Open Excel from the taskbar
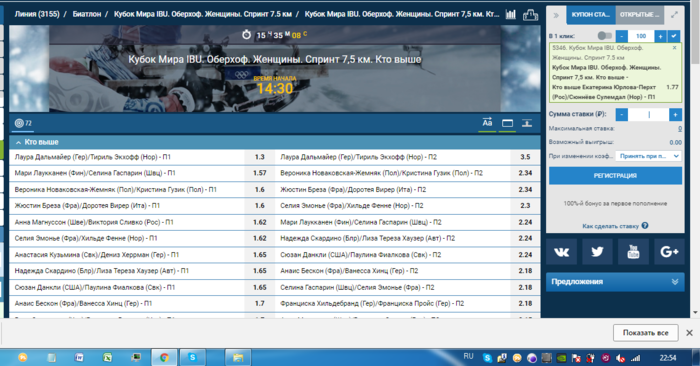This screenshot has width=700, height=366. click(x=108, y=358)
